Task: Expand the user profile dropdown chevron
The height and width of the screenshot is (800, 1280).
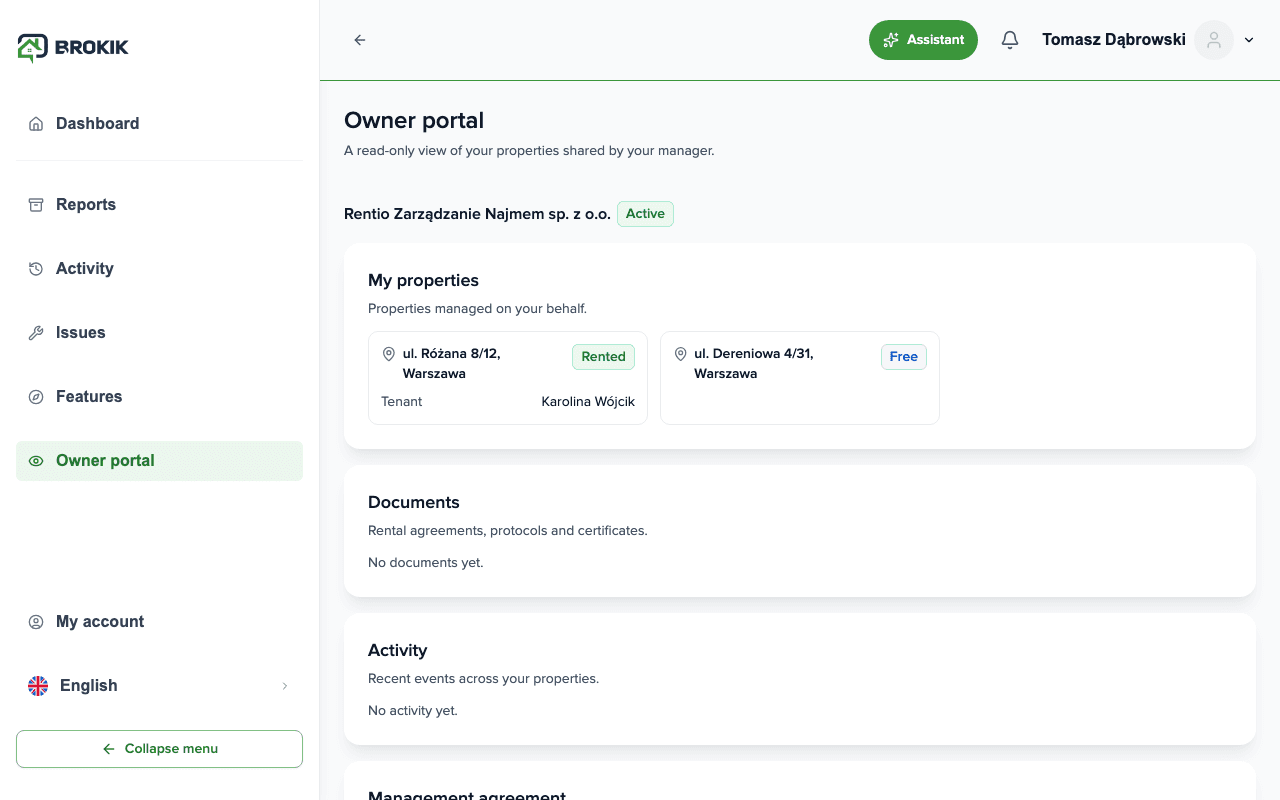Action: click(x=1249, y=40)
